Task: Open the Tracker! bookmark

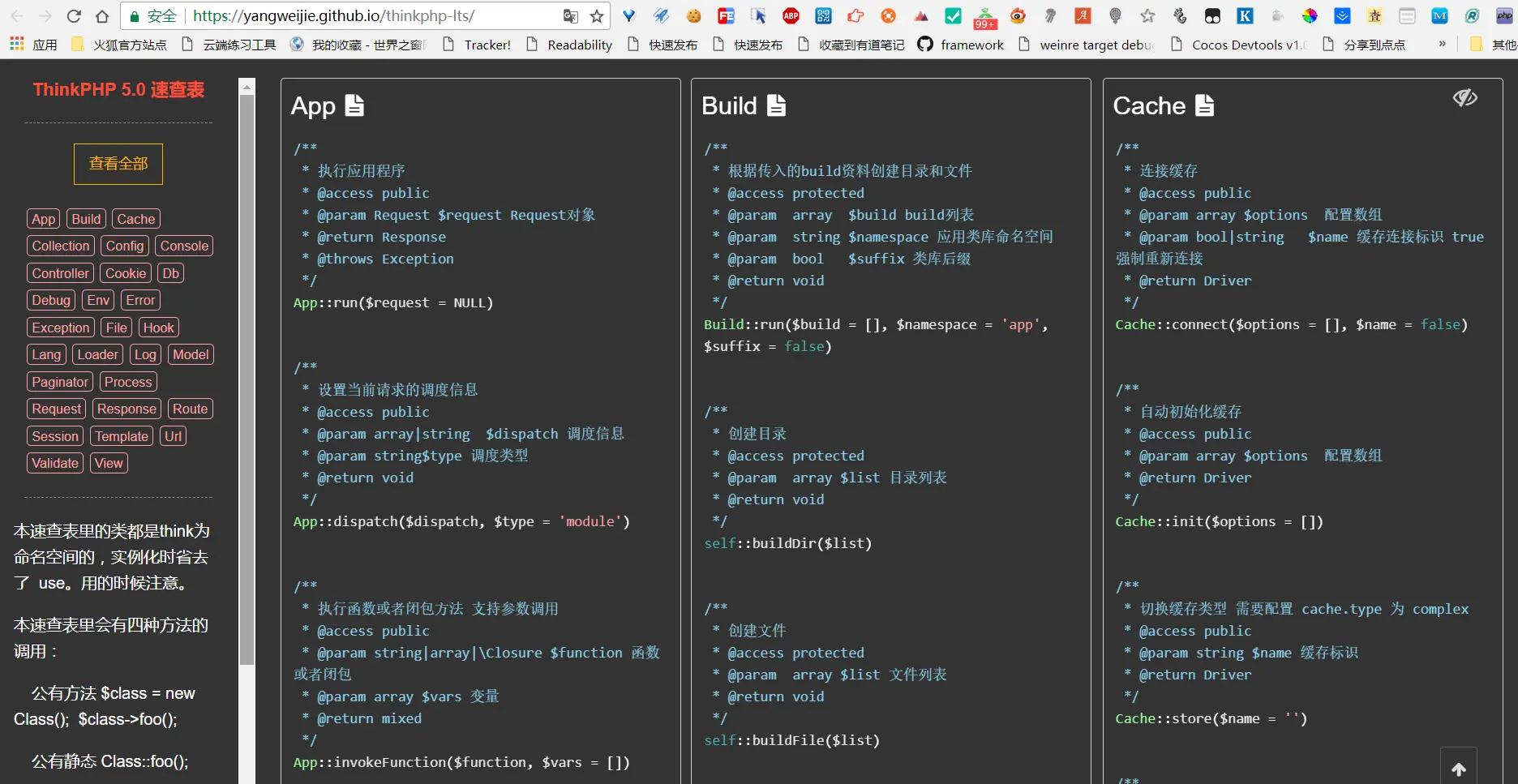Action: 477,45
